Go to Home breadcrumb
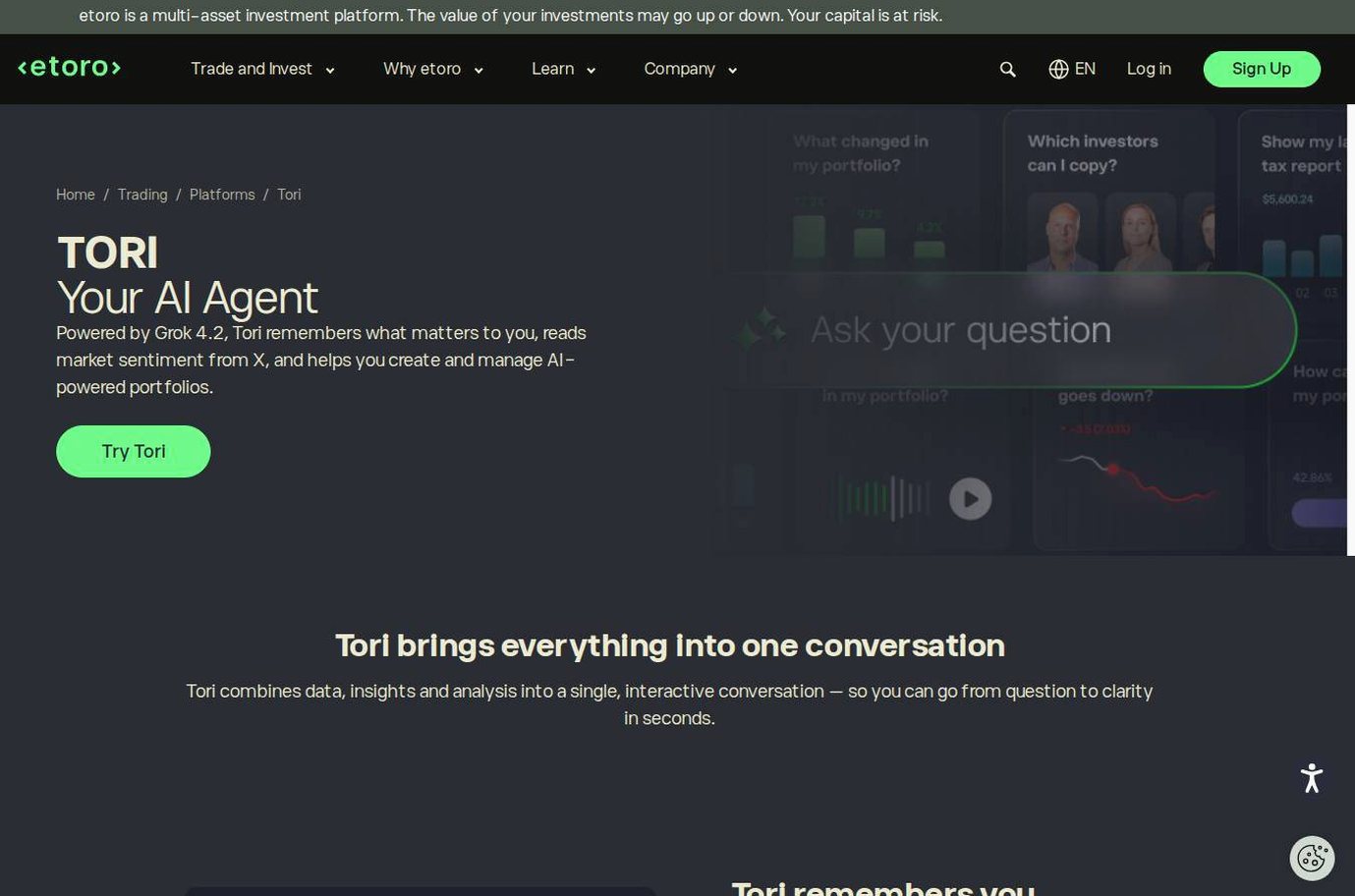The height and width of the screenshot is (896, 1355). tap(76, 195)
